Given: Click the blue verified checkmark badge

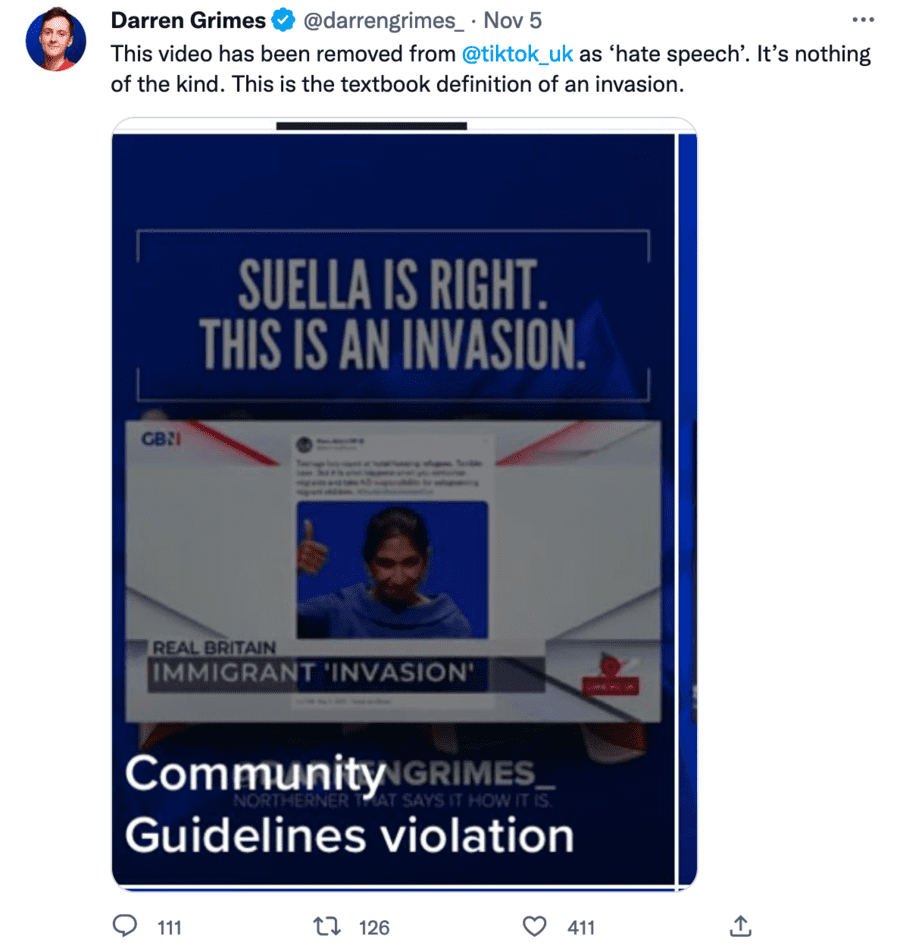Looking at the screenshot, I should (x=283, y=20).
